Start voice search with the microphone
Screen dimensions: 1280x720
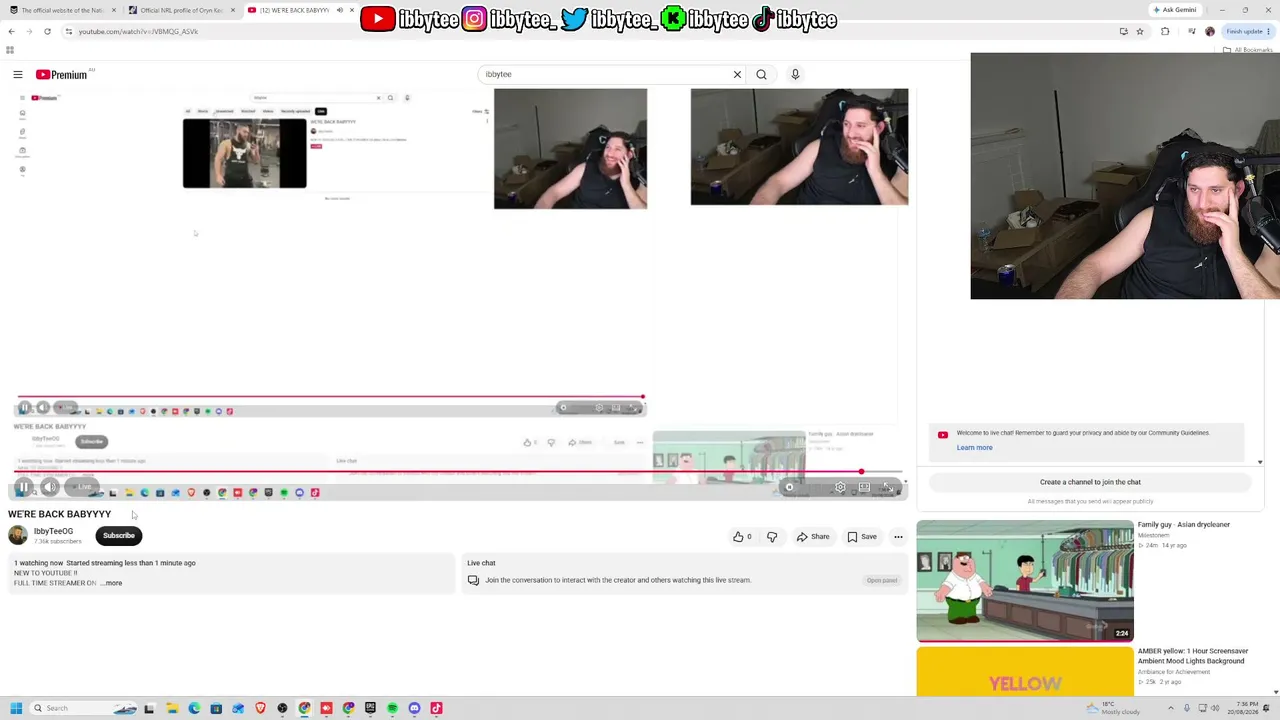click(795, 74)
